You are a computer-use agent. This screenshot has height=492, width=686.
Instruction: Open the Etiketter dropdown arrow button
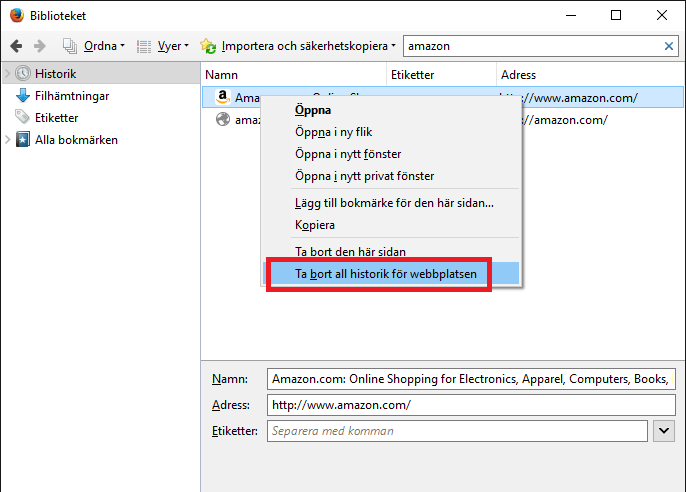tap(664, 431)
